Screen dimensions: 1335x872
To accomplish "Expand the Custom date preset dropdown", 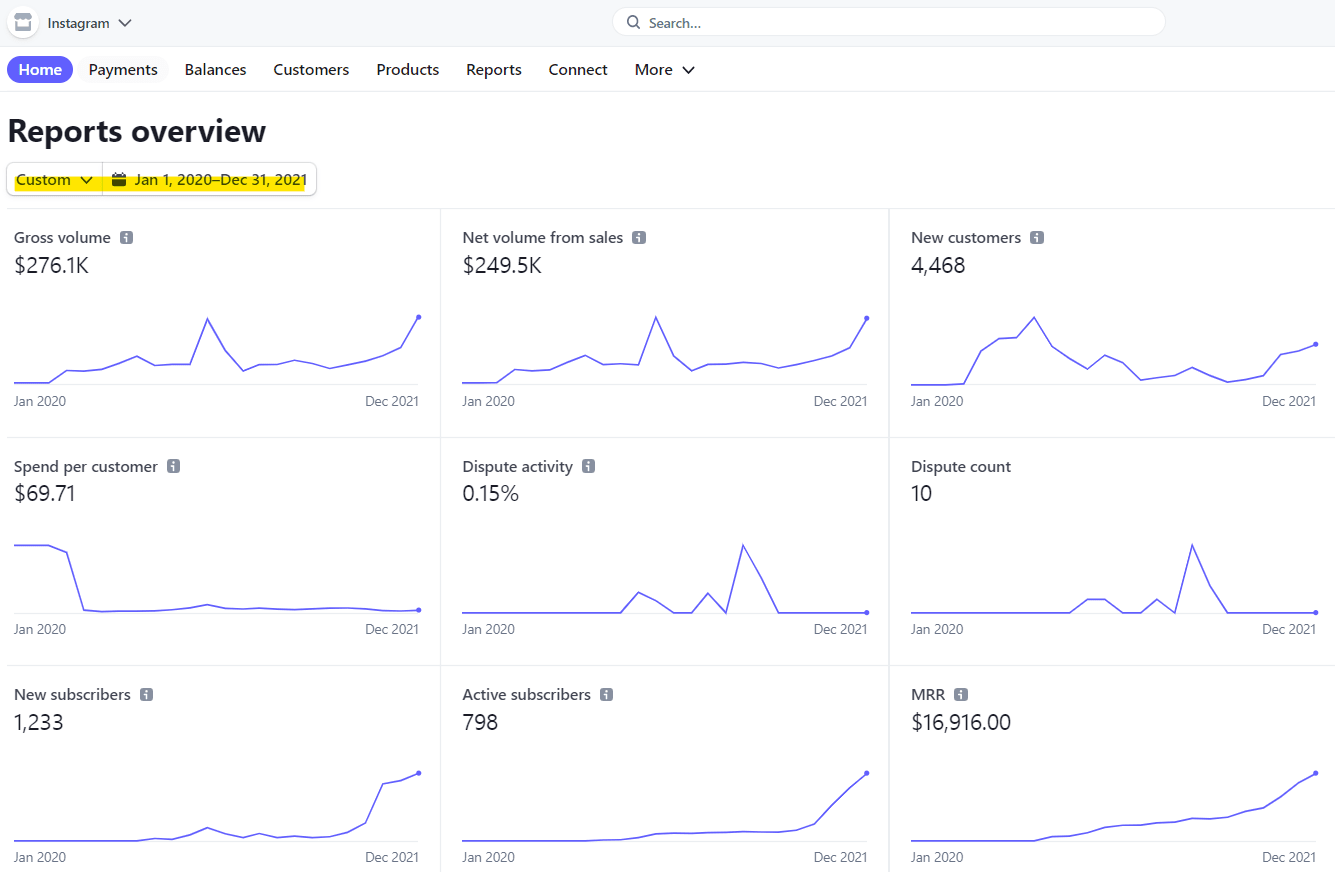I will click(x=55, y=180).
